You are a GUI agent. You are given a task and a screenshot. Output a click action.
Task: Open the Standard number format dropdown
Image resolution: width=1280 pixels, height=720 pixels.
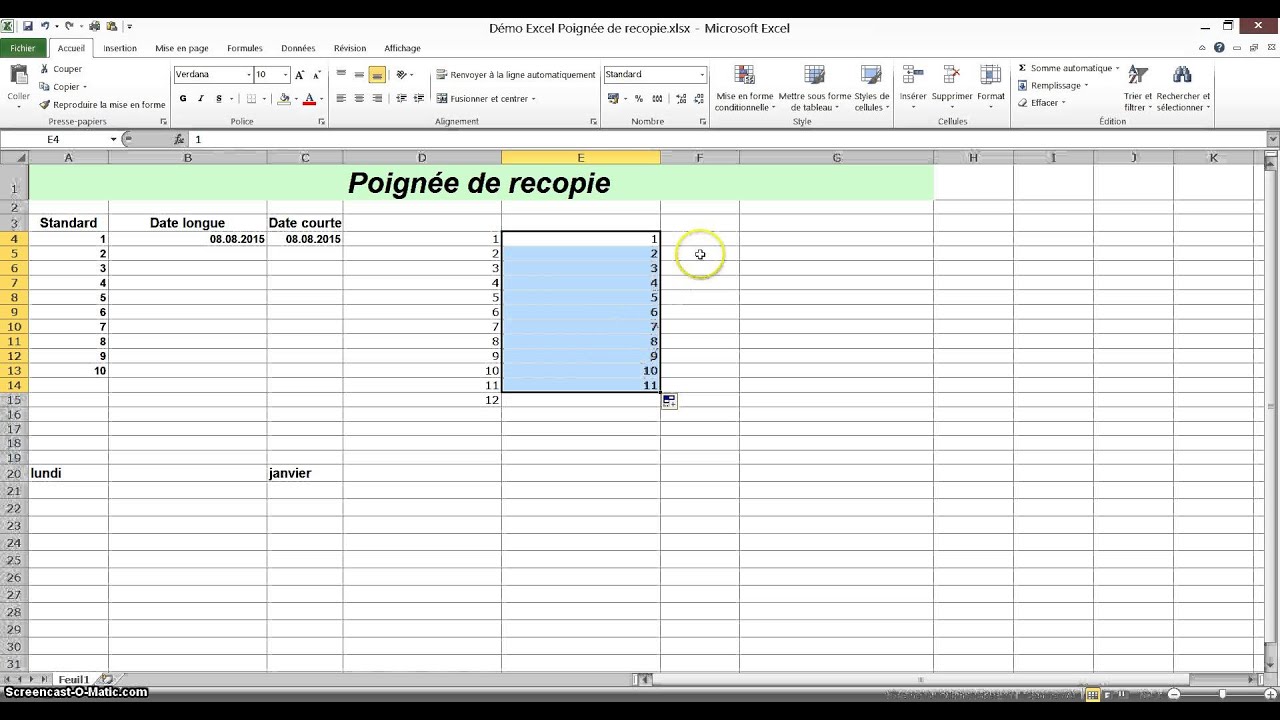click(701, 75)
